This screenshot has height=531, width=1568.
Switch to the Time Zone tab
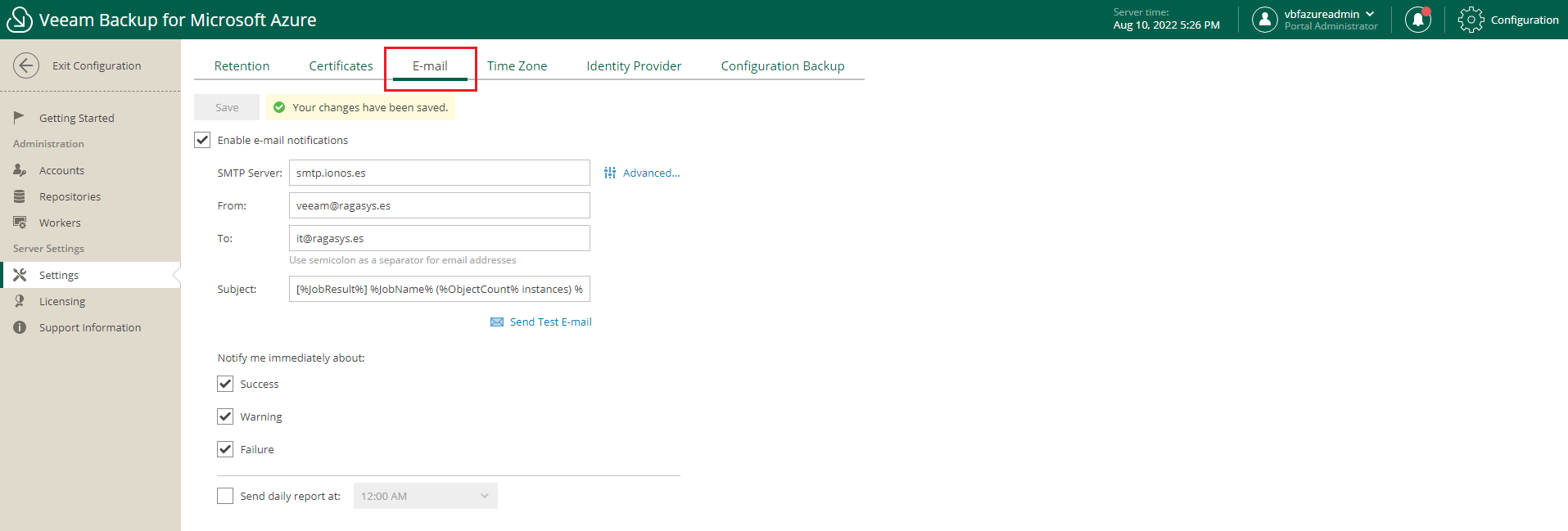coord(517,65)
